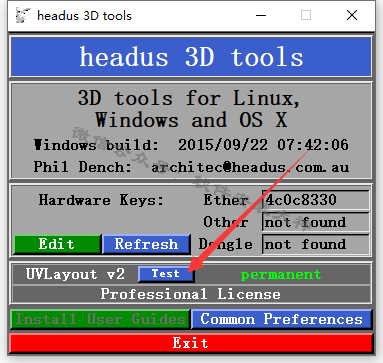Refresh the hardware keys
This screenshot has width=383, height=363.
tap(146, 244)
